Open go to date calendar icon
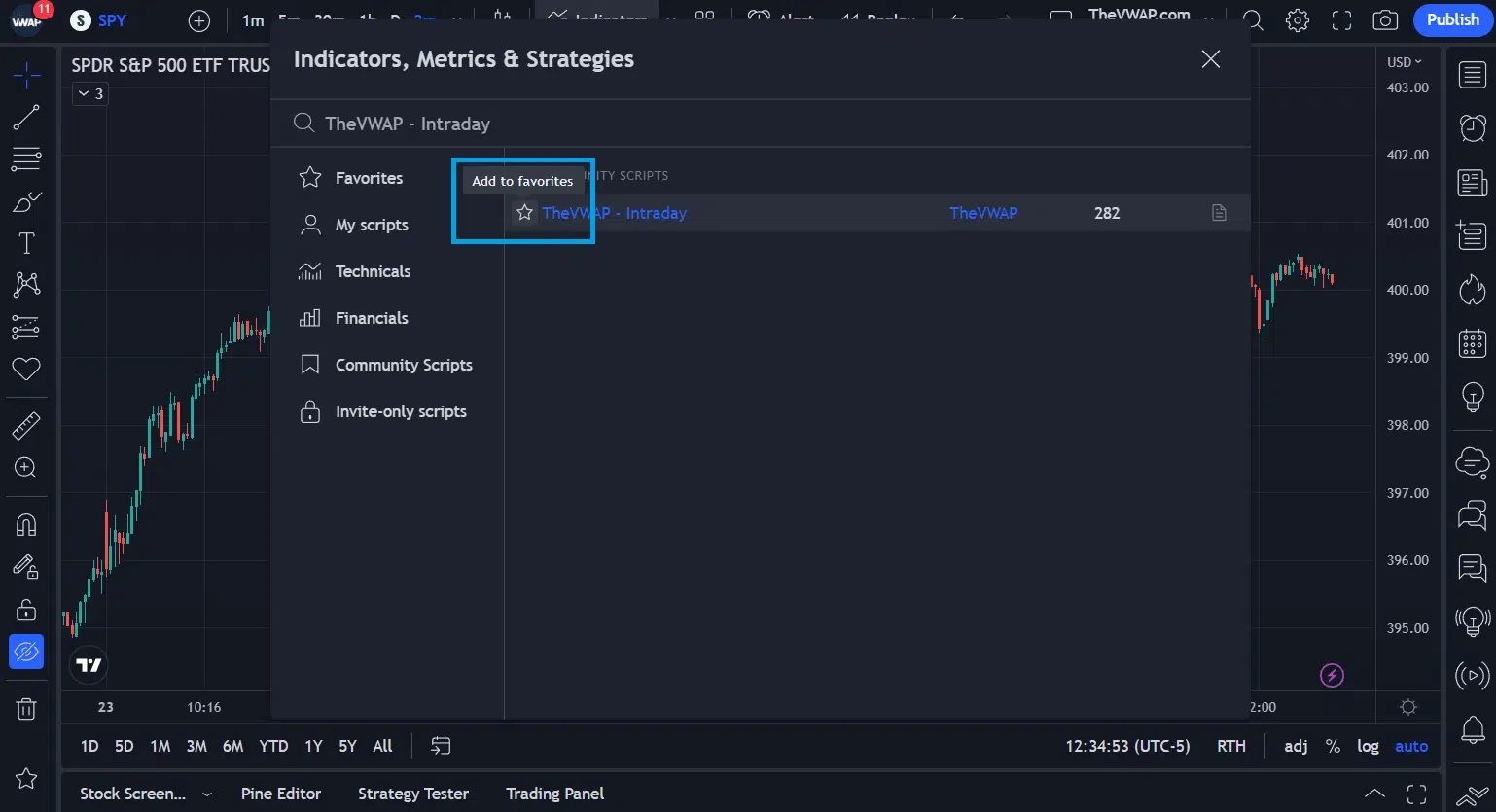Viewport: 1496px width, 812px height. tap(441, 746)
